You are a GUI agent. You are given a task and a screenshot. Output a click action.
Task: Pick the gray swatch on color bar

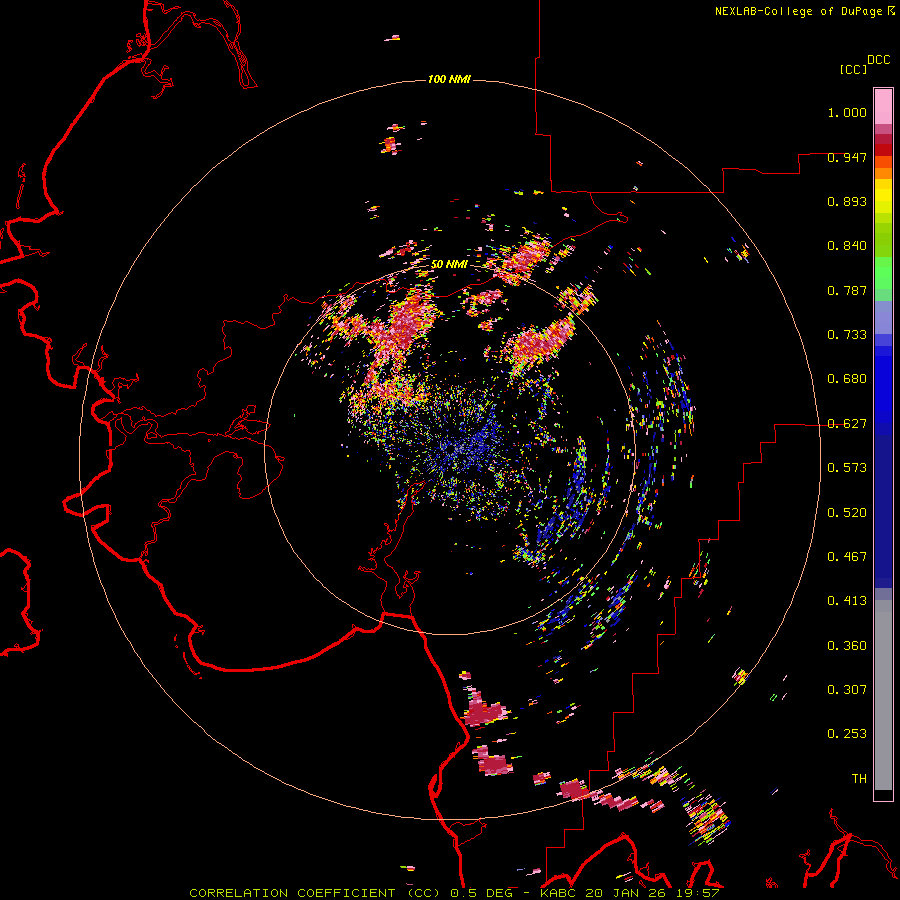click(883, 695)
